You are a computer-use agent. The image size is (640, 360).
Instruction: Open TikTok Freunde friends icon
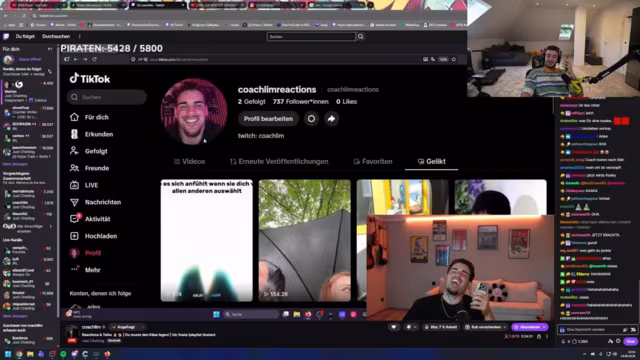[x=74, y=168]
